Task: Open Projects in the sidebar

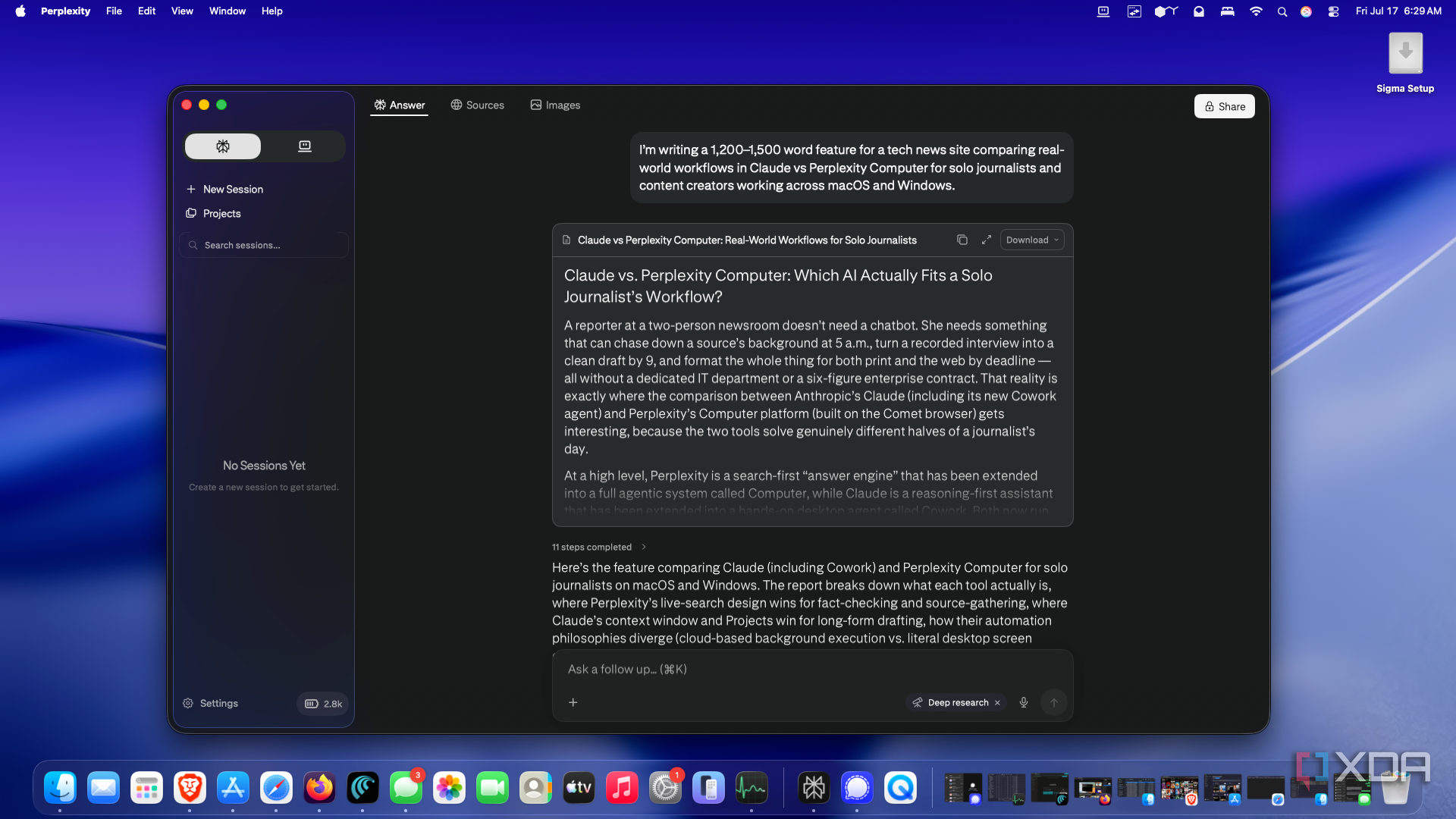Action: click(x=214, y=213)
